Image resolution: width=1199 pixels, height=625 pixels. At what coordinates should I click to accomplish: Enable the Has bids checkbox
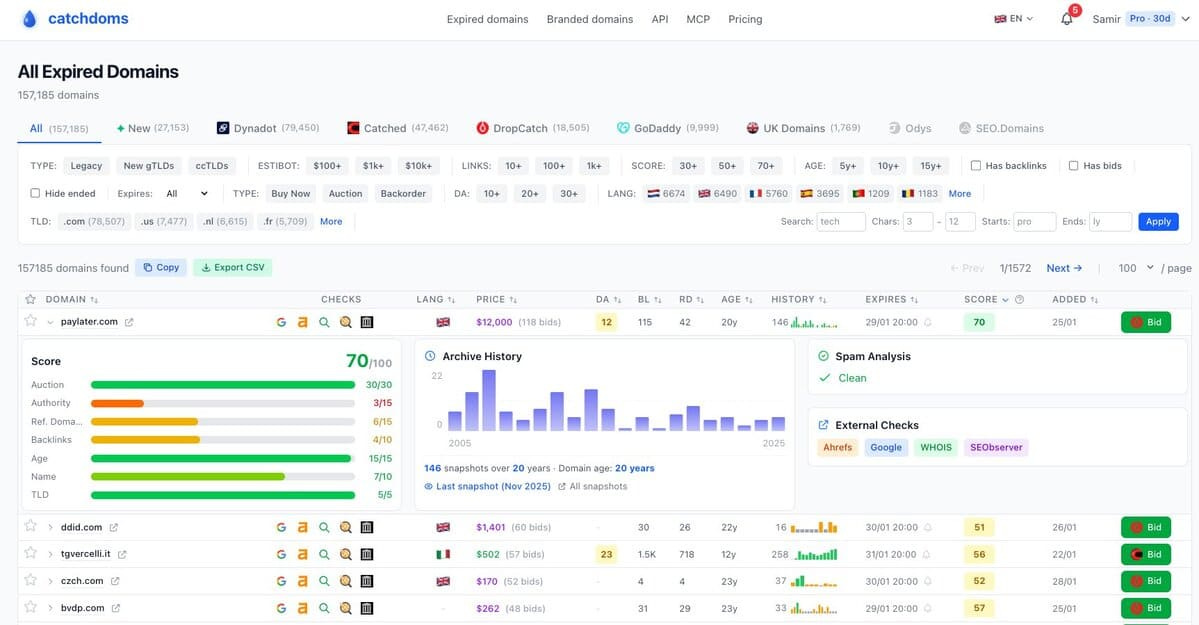(1074, 165)
